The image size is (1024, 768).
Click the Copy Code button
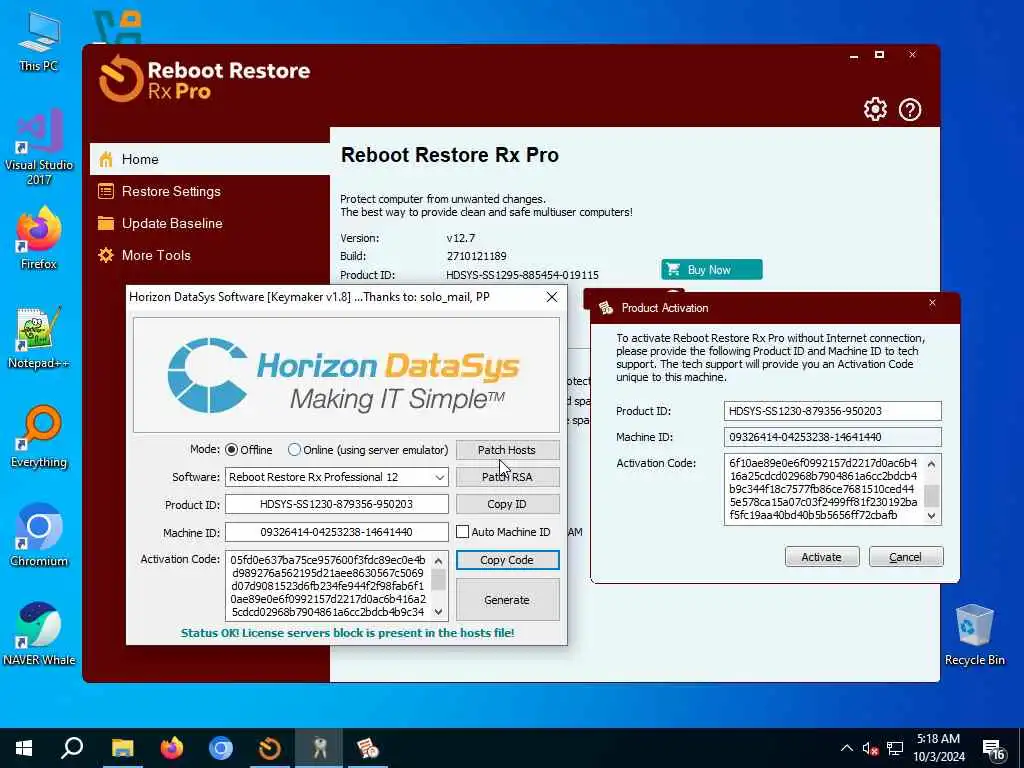coord(507,560)
